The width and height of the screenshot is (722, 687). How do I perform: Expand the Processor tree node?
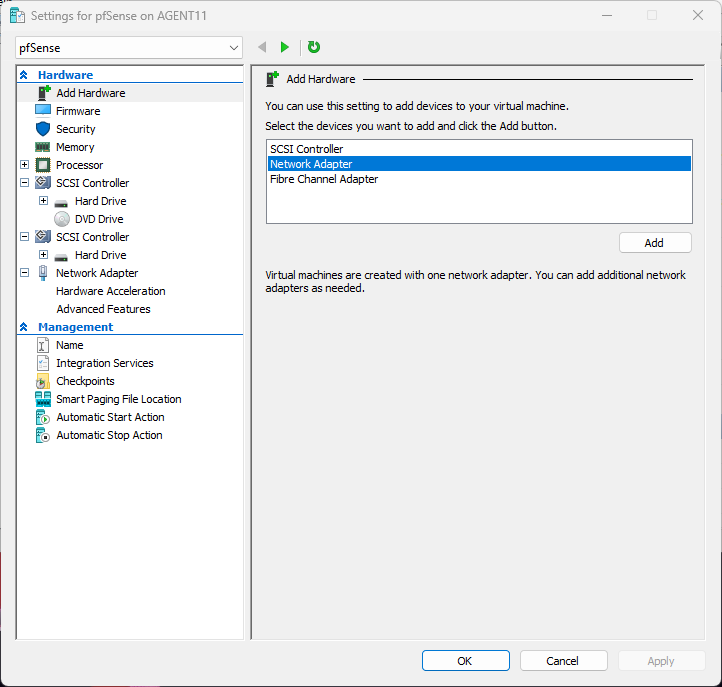[25, 165]
